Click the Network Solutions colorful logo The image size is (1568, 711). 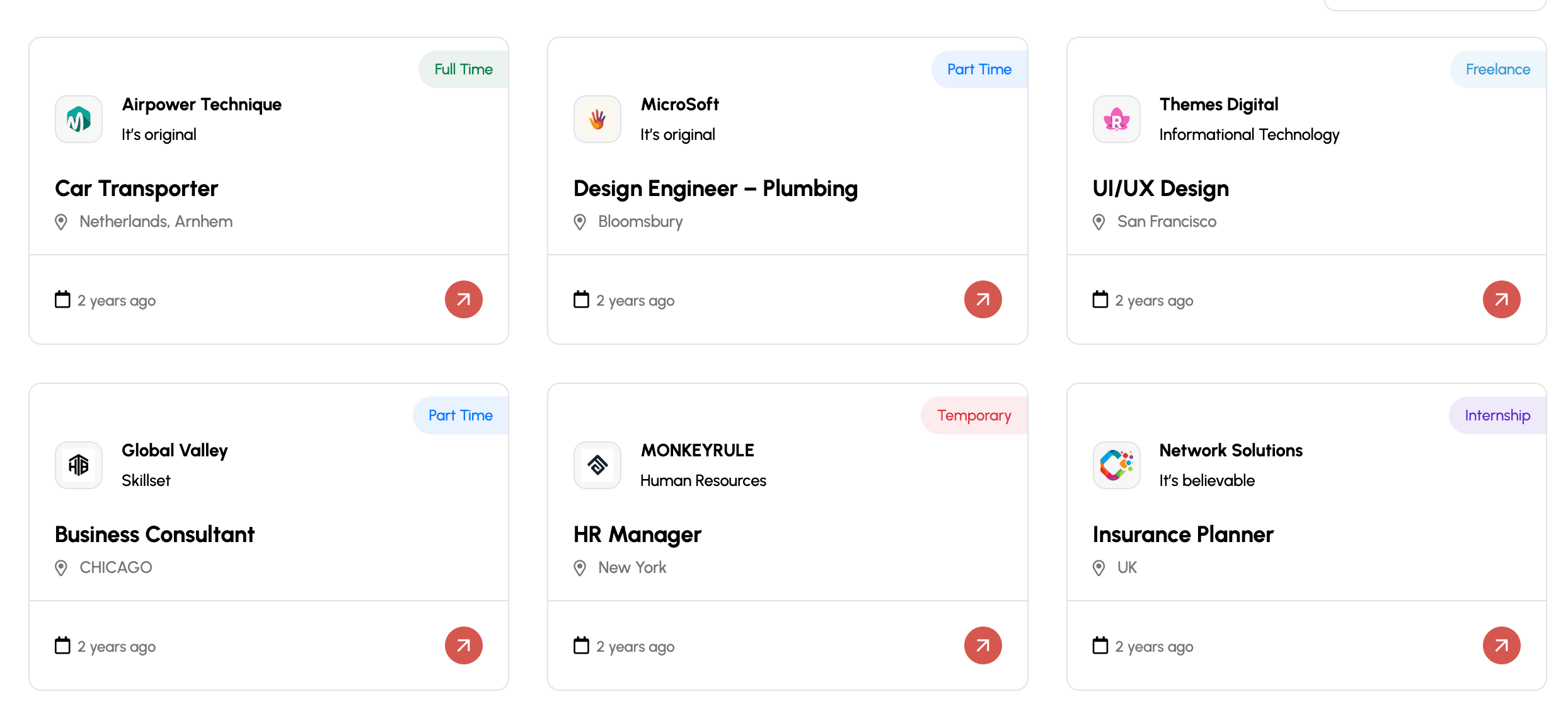click(x=1116, y=465)
